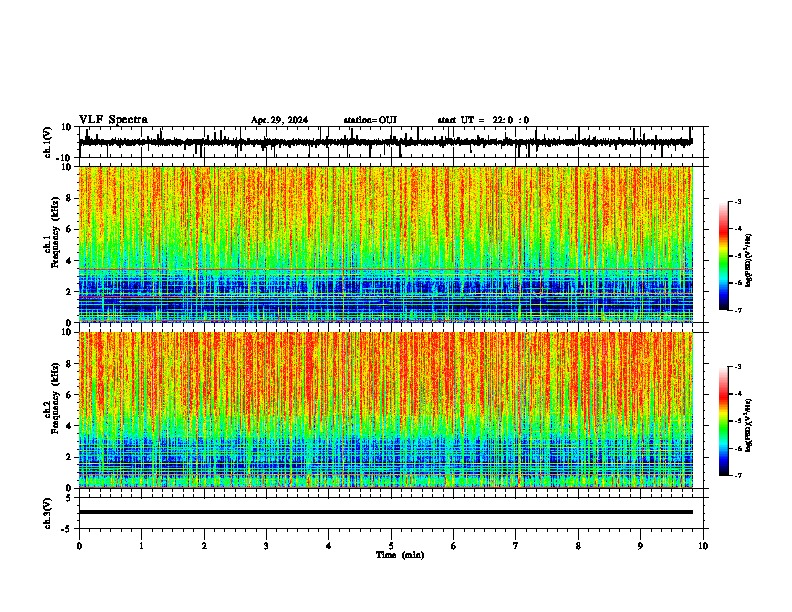Click the ch.1 waveform trace panel
The height and width of the screenshot is (612, 792).
click(393, 142)
